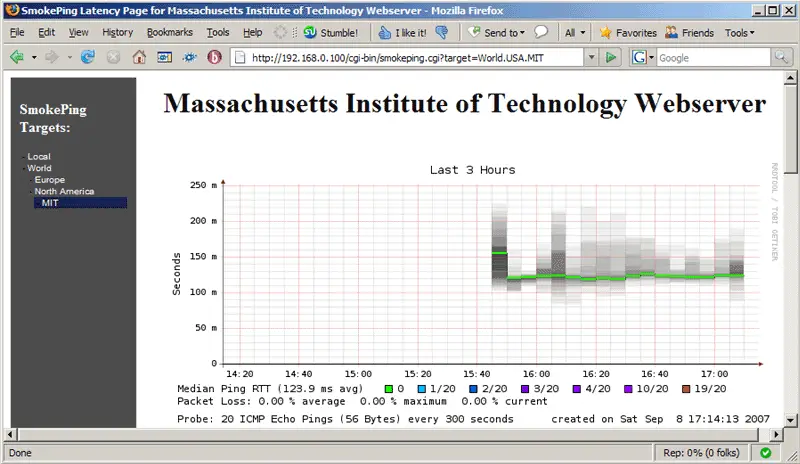Click the Rep: 0% (0 folks) status entry
Image resolution: width=800 pixels, height=464 pixels.
701,453
